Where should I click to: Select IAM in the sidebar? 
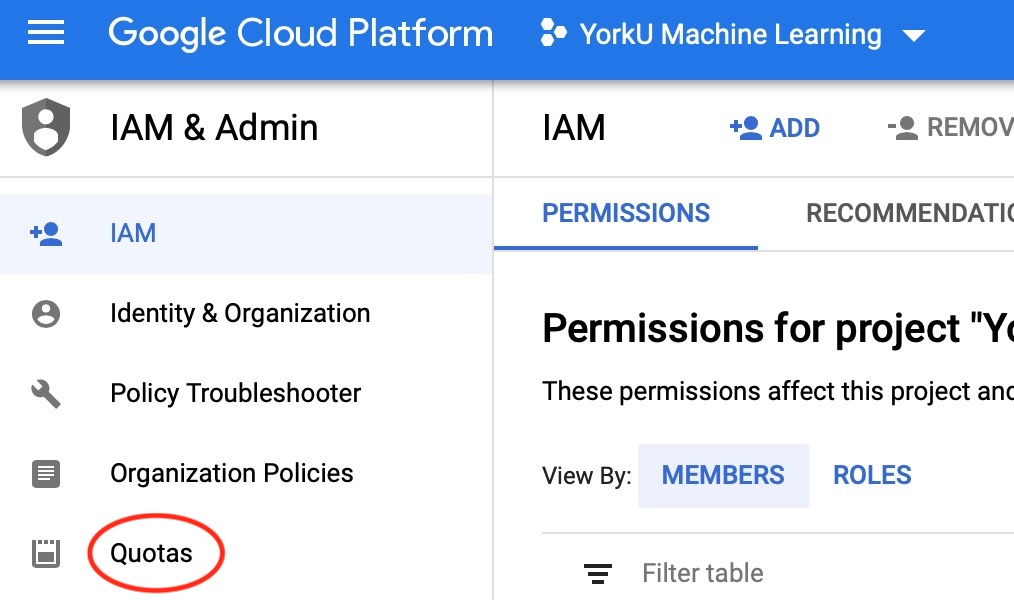(x=246, y=233)
